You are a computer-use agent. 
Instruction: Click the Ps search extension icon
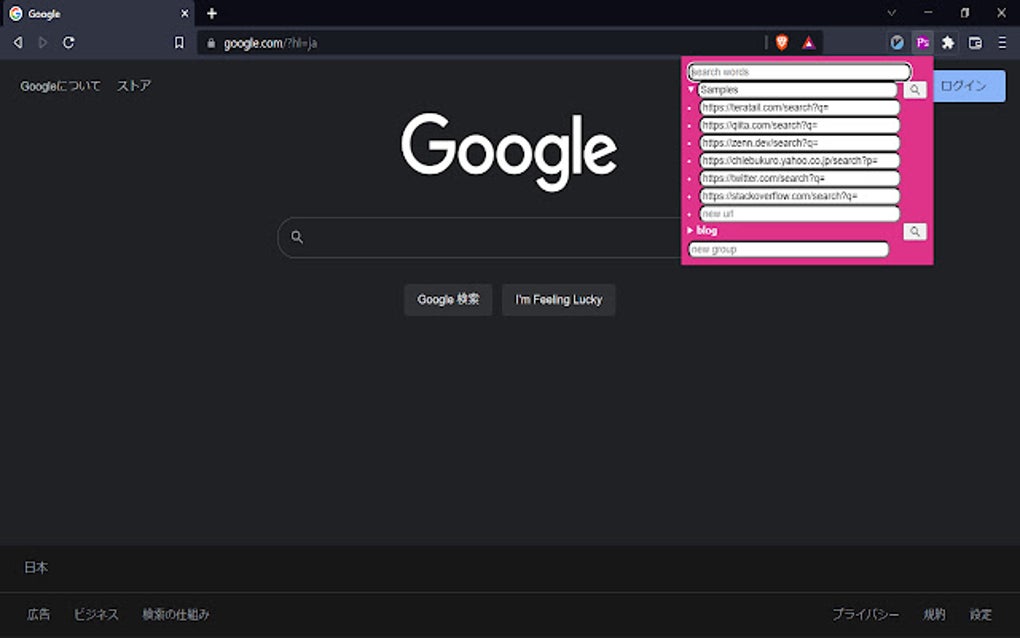pos(922,42)
